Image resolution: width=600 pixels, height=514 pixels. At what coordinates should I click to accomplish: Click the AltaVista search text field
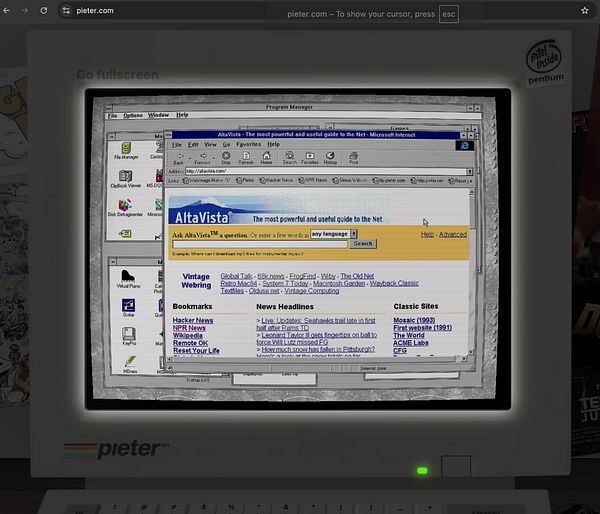pyautogui.click(x=260, y=244)
